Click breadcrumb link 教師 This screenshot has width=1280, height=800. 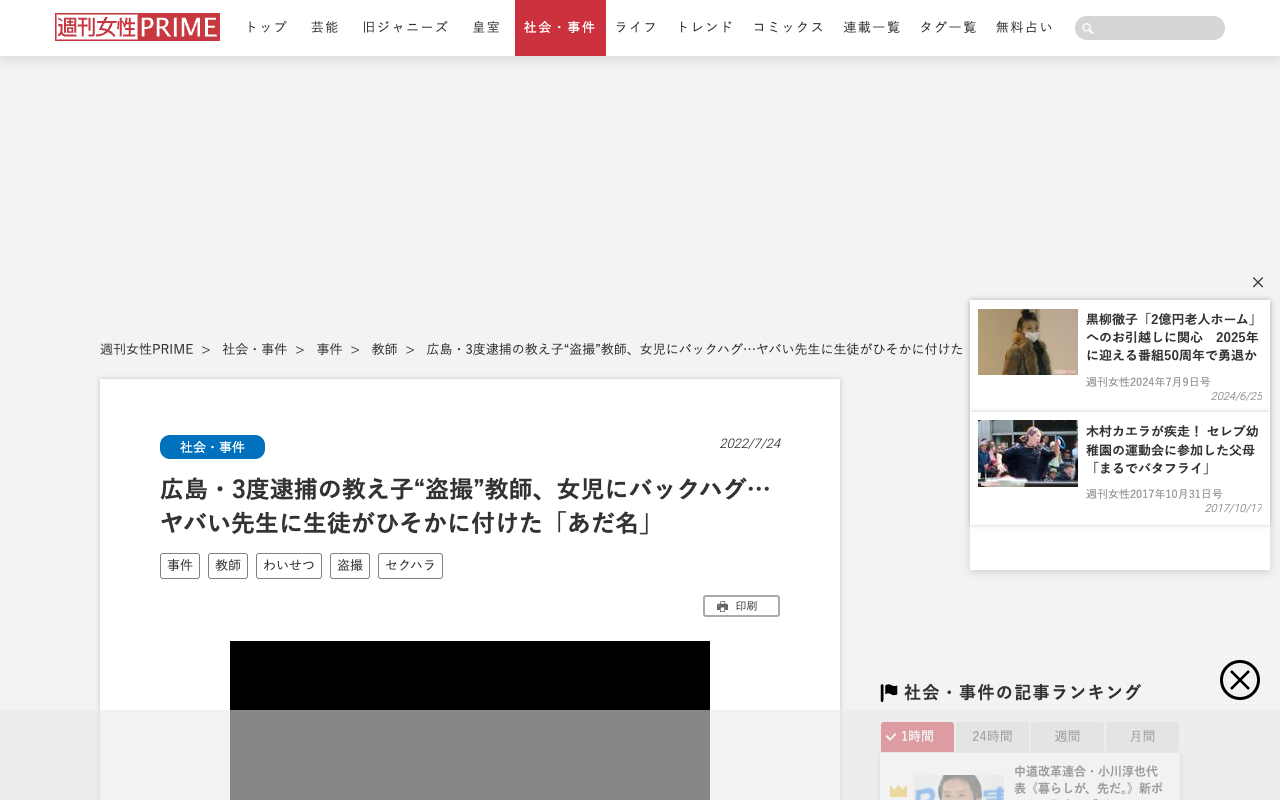tap(385, 349)
